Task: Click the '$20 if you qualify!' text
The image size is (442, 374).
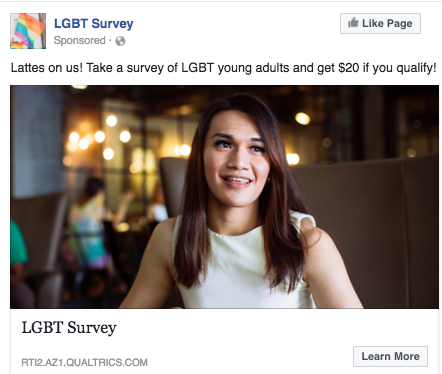Action: [x=387, y=68]
